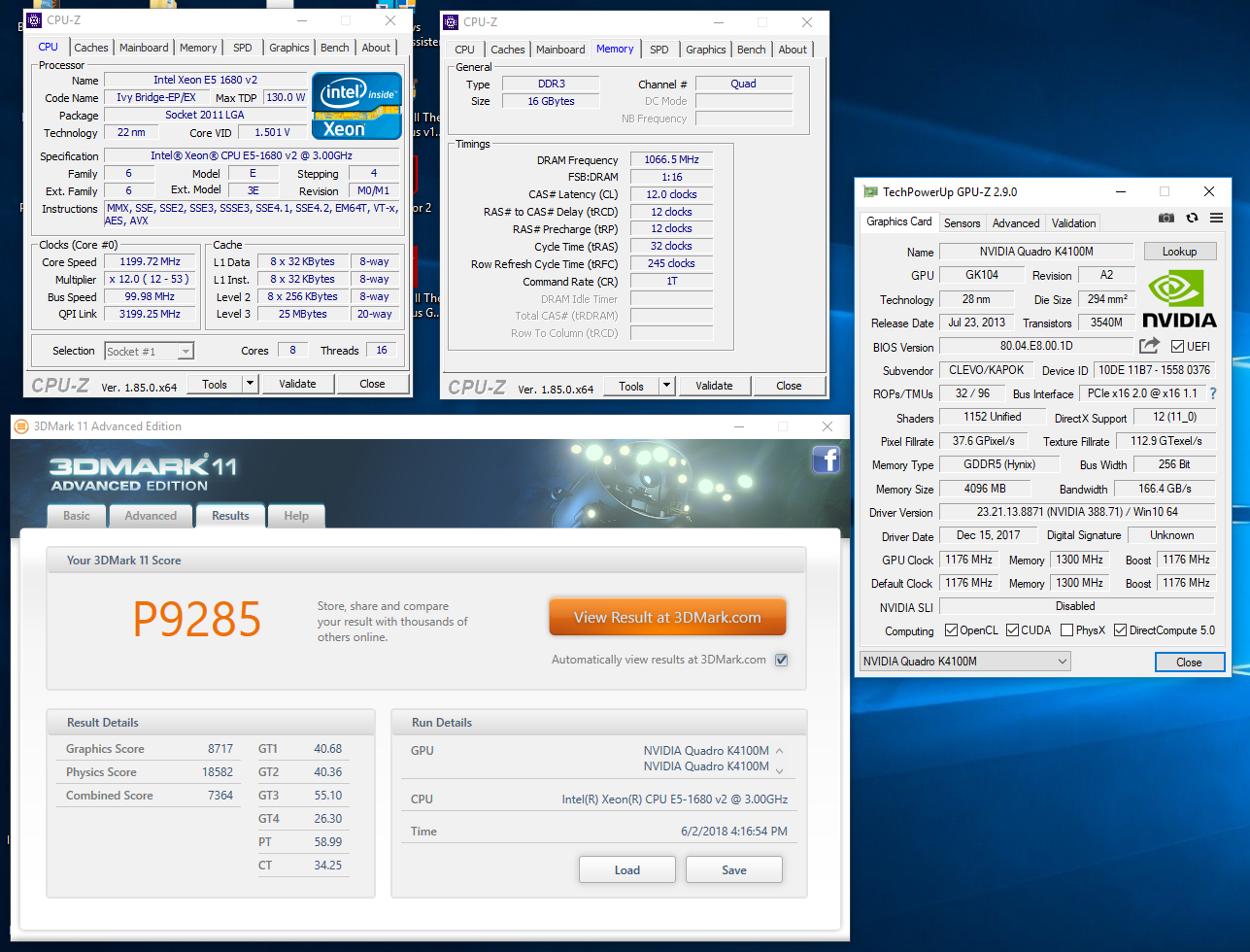This screenshot has width=1250, height=952.
Task: Click Validate in CPU-Z Memory window
Action: click(714, 386)
